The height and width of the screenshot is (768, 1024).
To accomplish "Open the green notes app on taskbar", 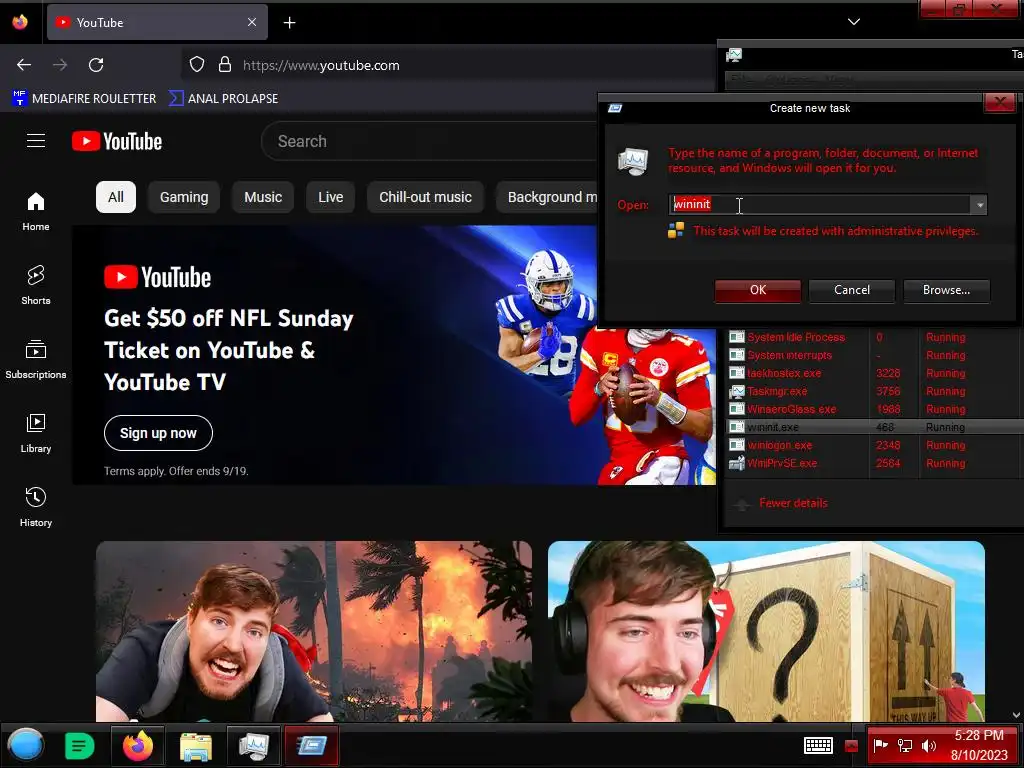I will [80, 746].
